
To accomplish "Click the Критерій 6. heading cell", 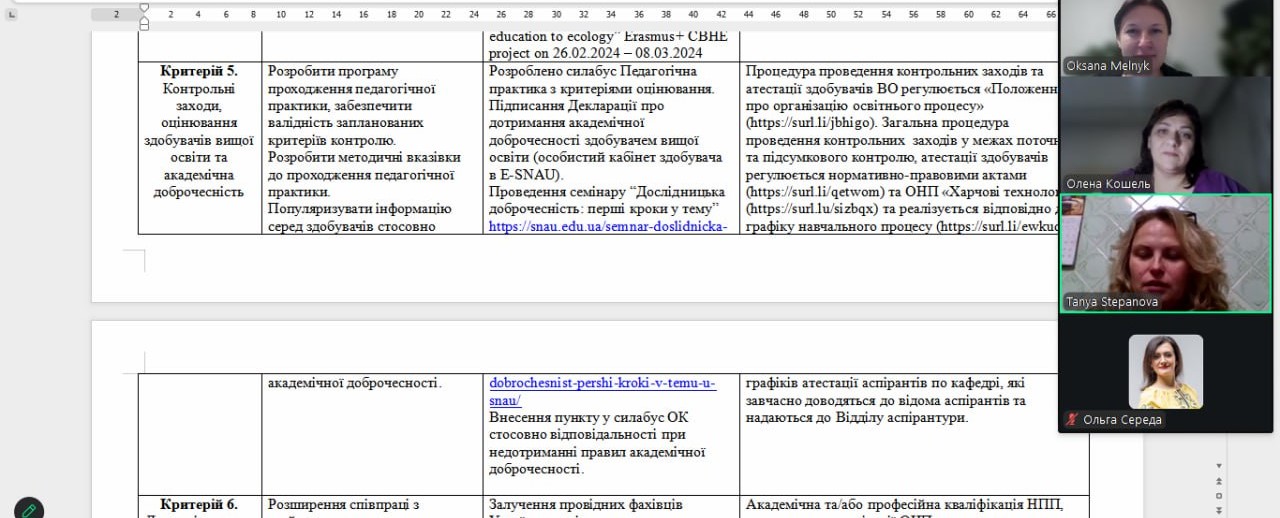I will 199,505.
